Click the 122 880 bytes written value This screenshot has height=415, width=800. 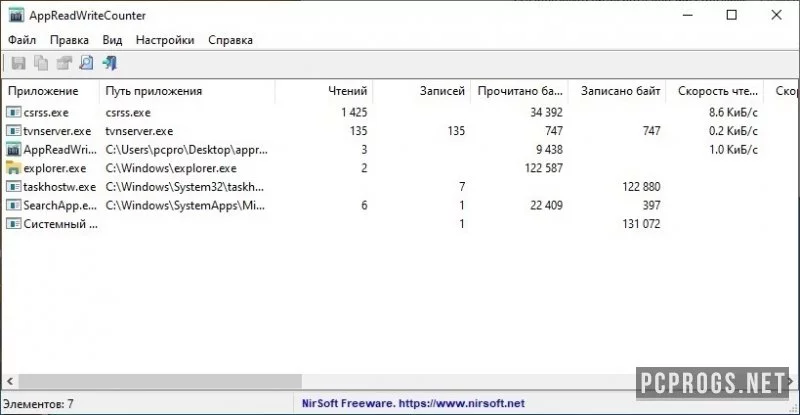click(x=641, y=187)
